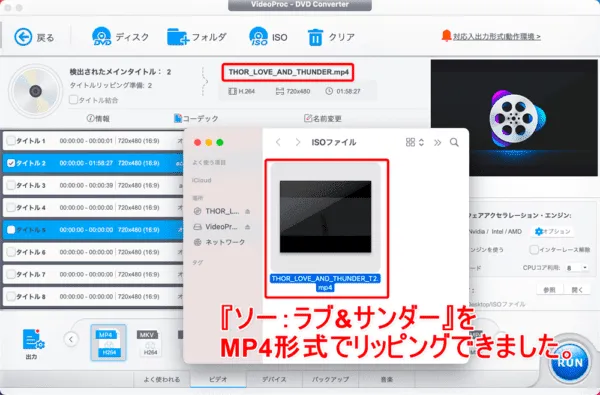Go back with the 戻る arrow

click(23, 37)
